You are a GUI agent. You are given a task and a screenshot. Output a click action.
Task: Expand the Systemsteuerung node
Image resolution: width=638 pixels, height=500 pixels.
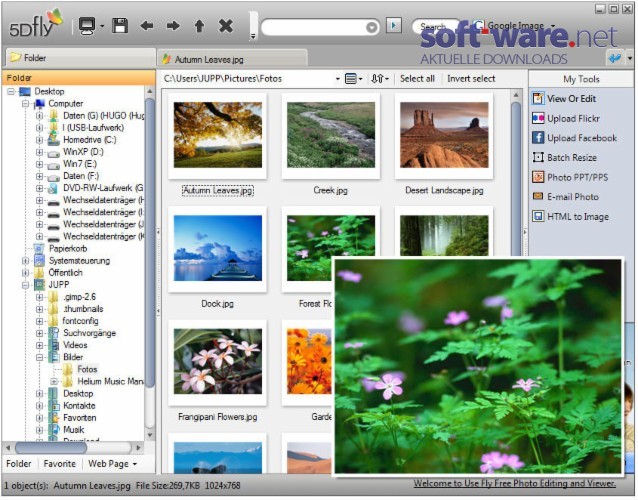tap(26, 261)
